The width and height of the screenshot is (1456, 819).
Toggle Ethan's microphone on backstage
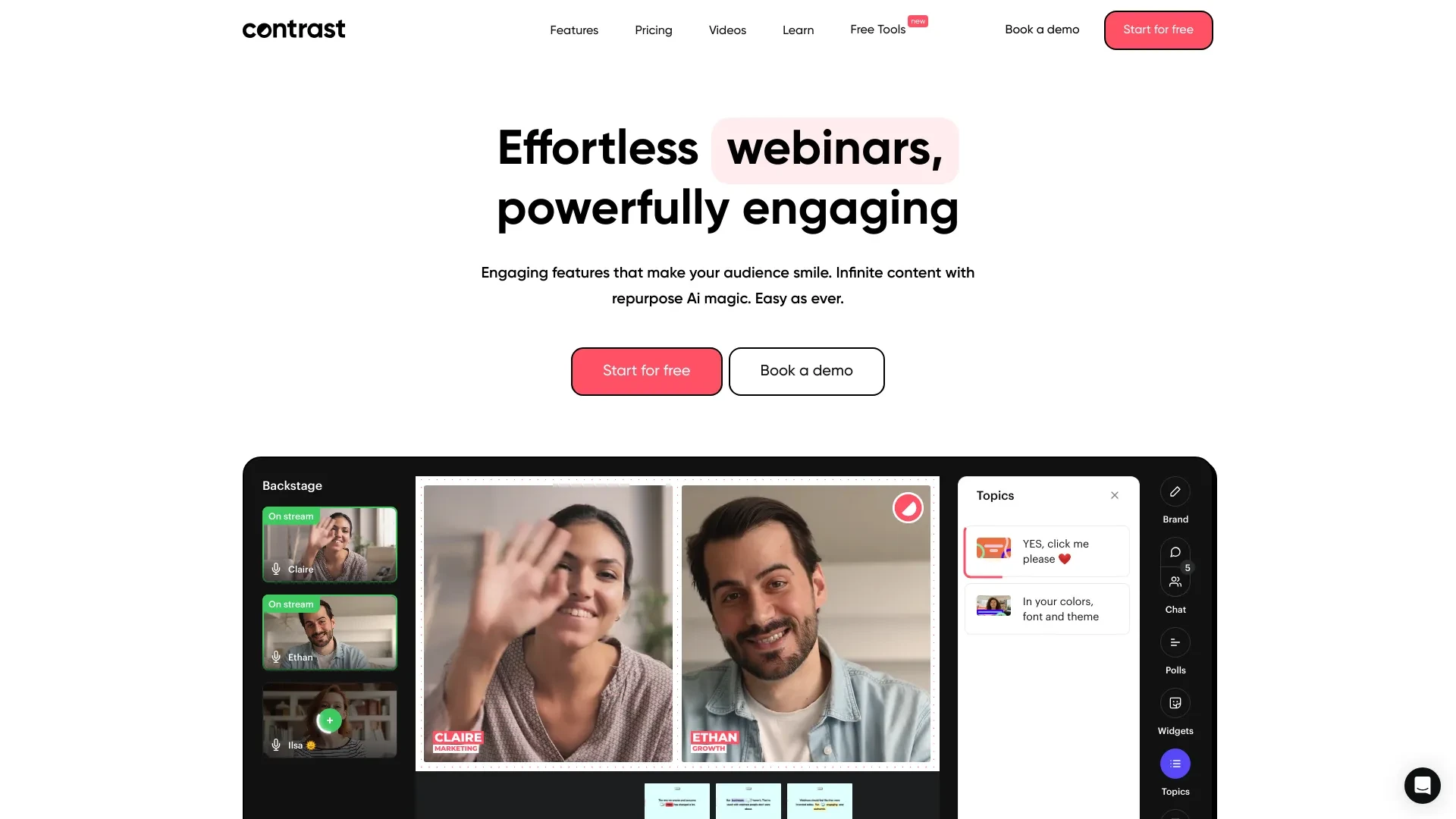(x=277, y=656)
